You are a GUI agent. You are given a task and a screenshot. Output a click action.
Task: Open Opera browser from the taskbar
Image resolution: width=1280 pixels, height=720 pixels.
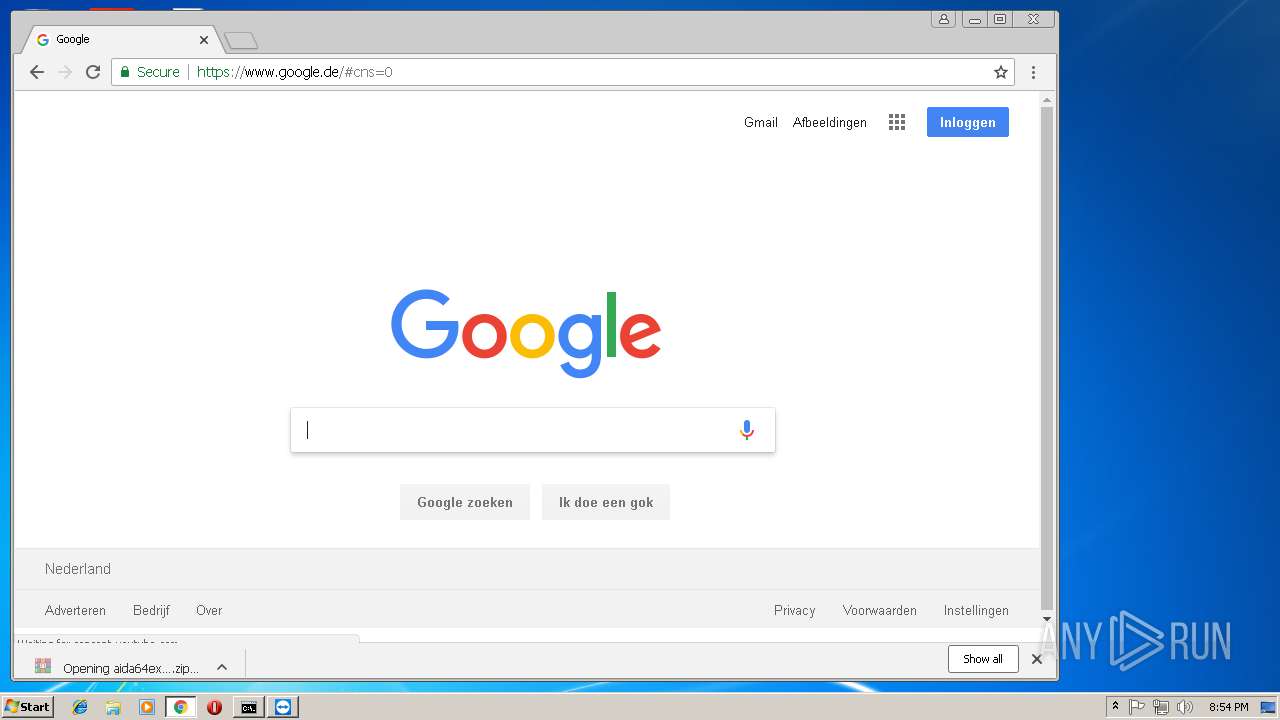[x=214, y=707]
